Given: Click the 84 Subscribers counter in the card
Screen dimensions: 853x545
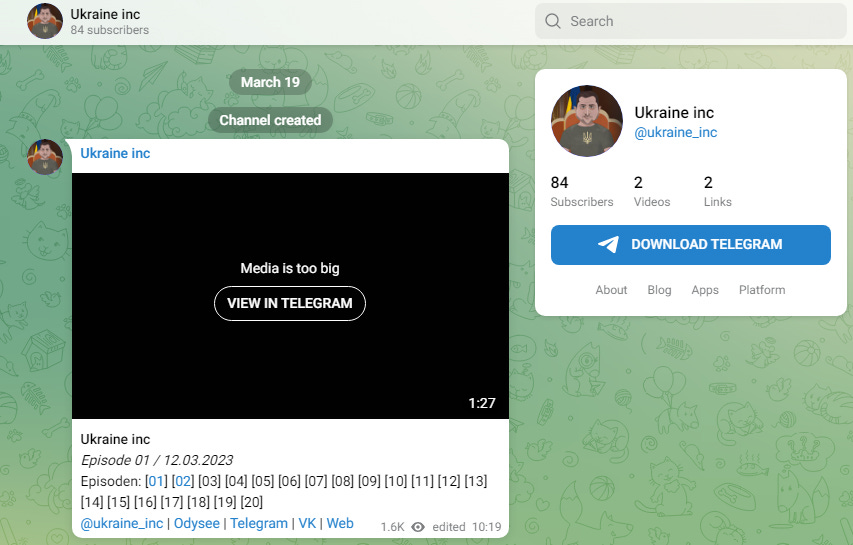Looking at the screenshot, I should (x=582, y=191).
